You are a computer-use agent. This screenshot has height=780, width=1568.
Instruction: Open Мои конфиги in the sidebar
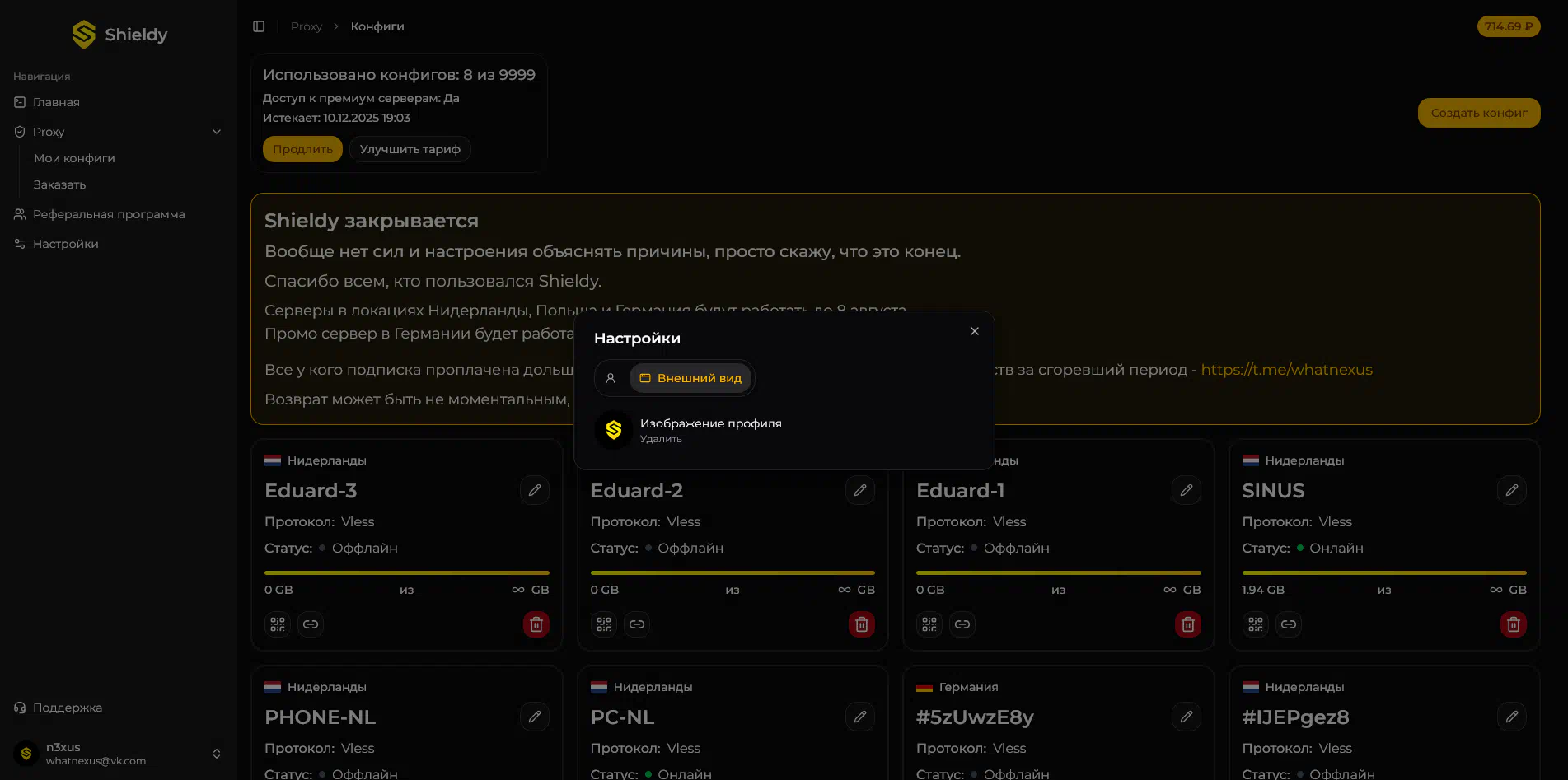pyautogui.click(x=74, y=158)
